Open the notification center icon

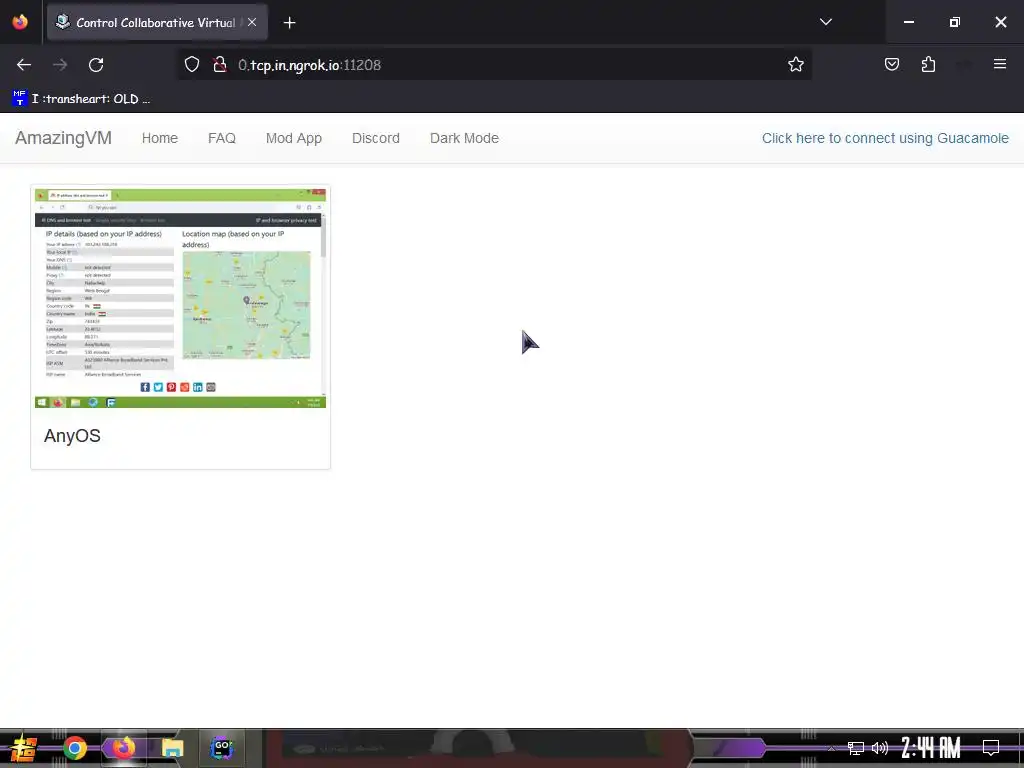tap(991, 748)
